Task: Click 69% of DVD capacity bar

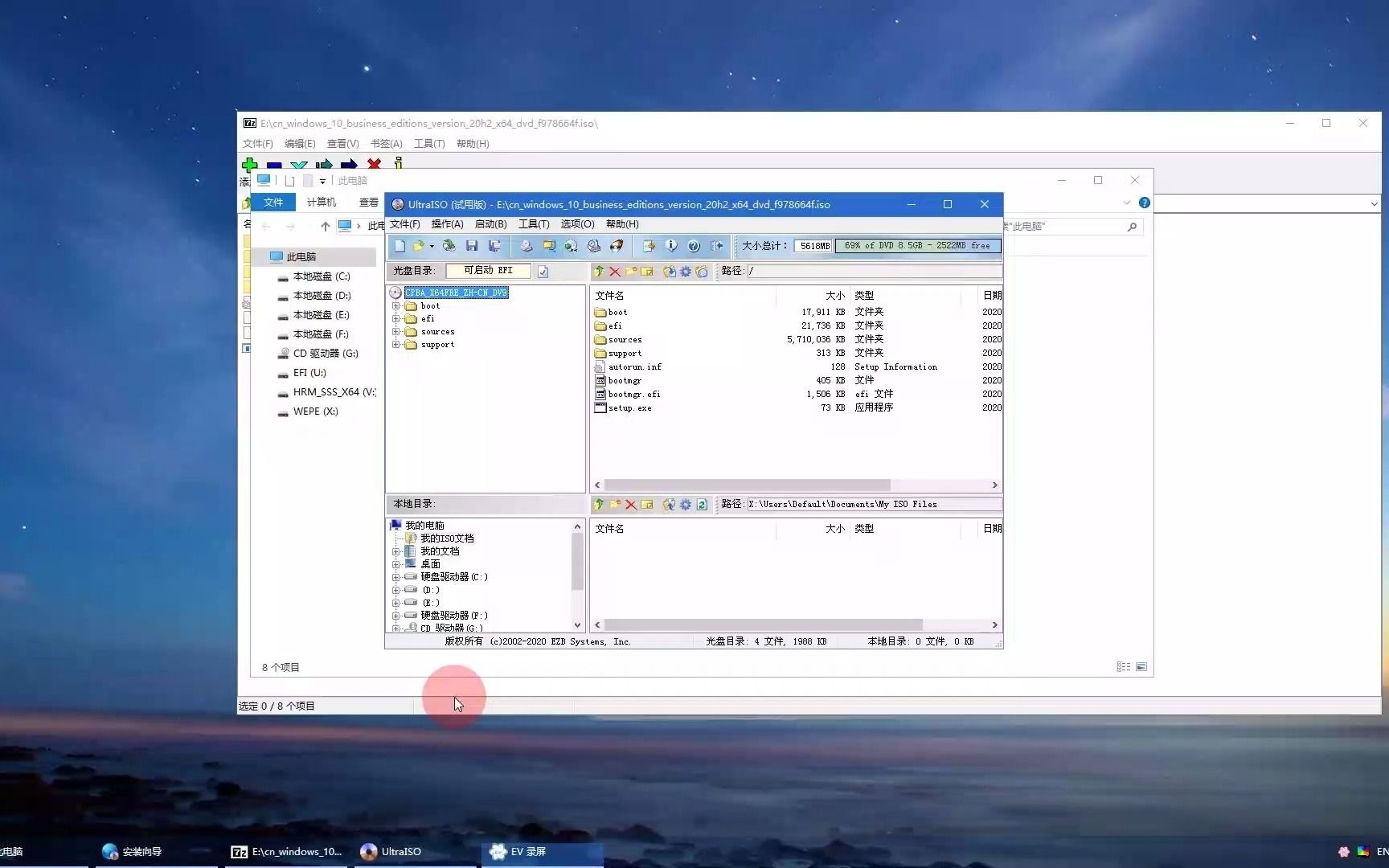Action: 918,246
